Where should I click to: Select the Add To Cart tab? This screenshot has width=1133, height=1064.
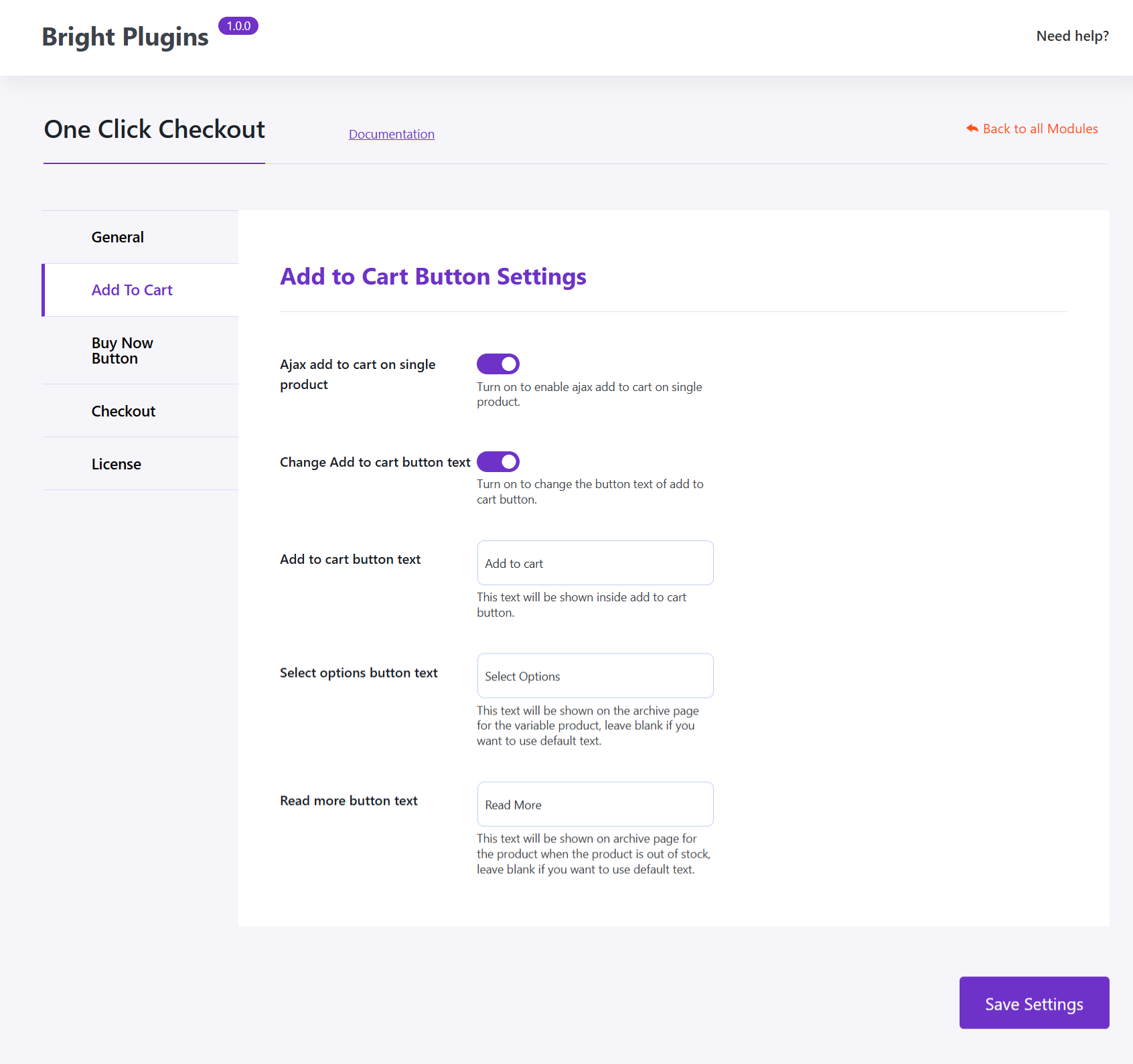[140, 290]
